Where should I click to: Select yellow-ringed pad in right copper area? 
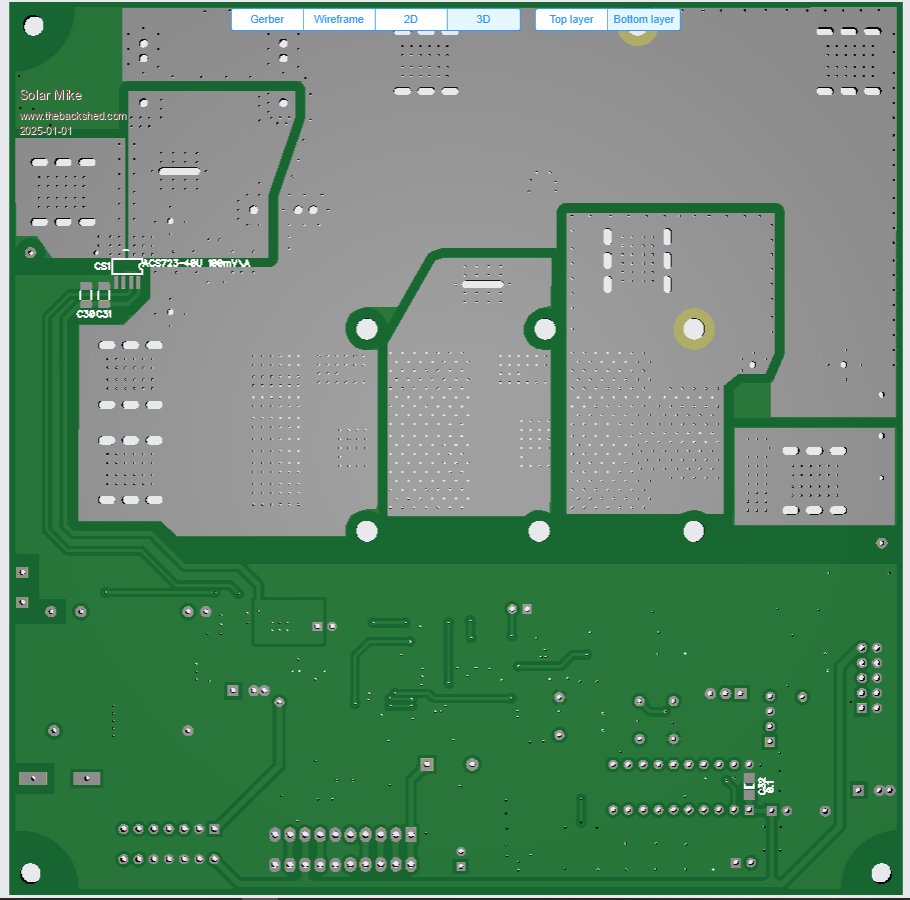point(694,328)
